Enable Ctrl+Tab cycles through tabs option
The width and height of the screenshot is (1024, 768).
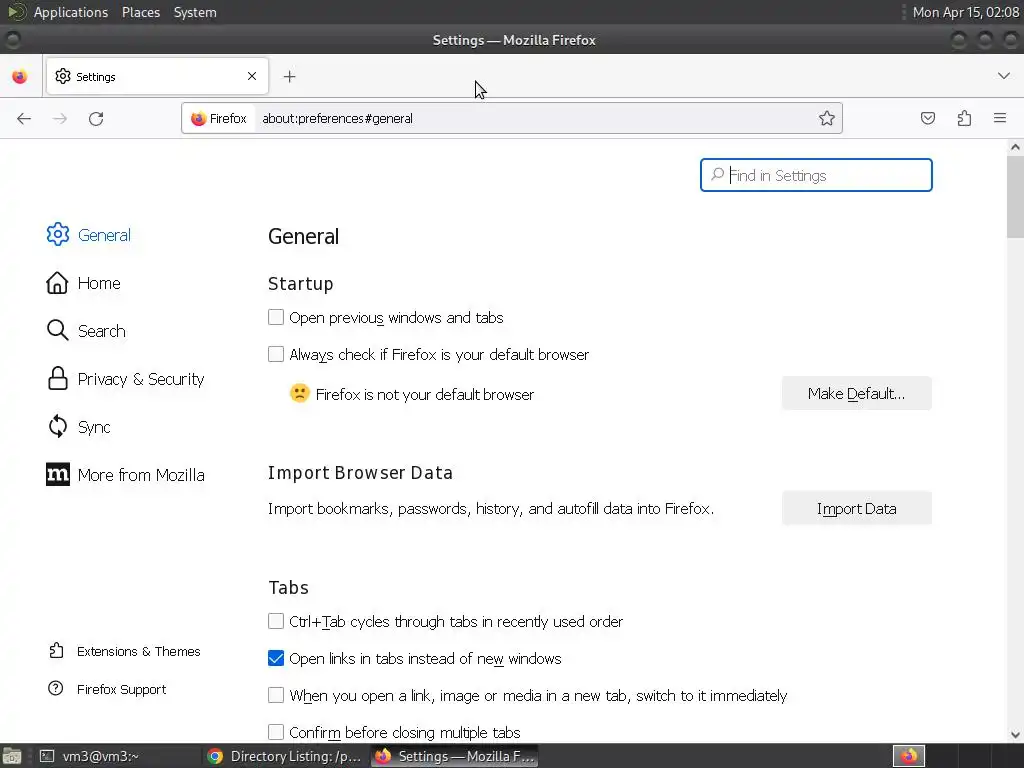tap(276, 621)
